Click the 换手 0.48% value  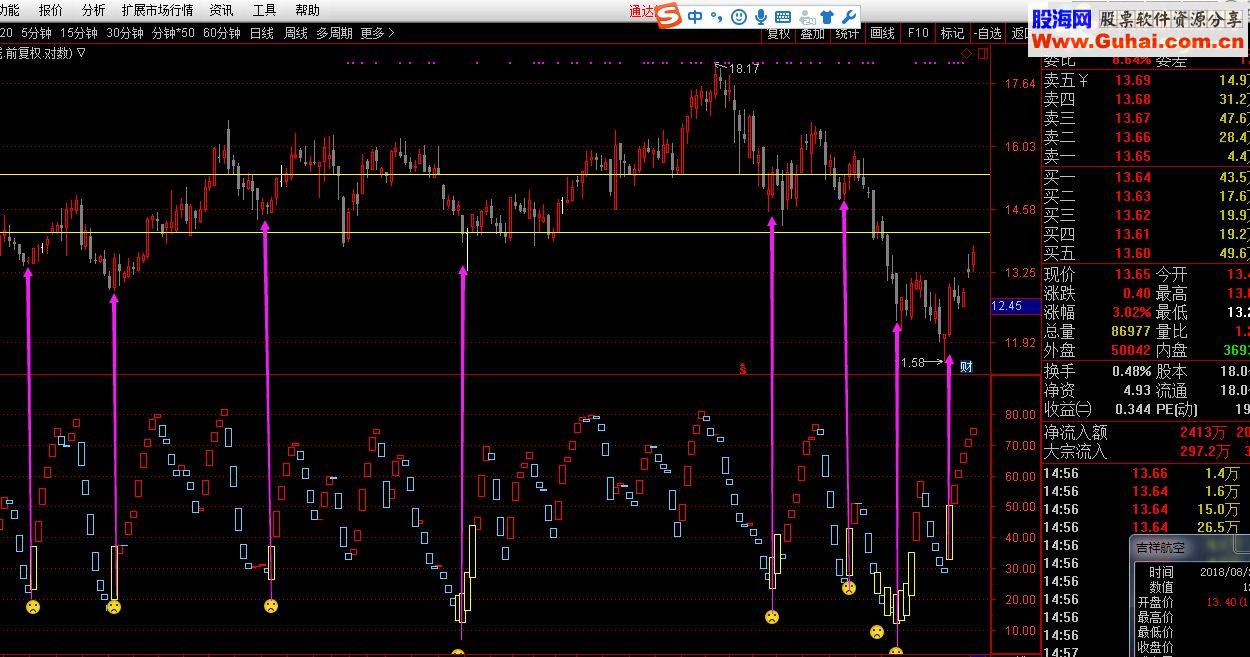1131,371
